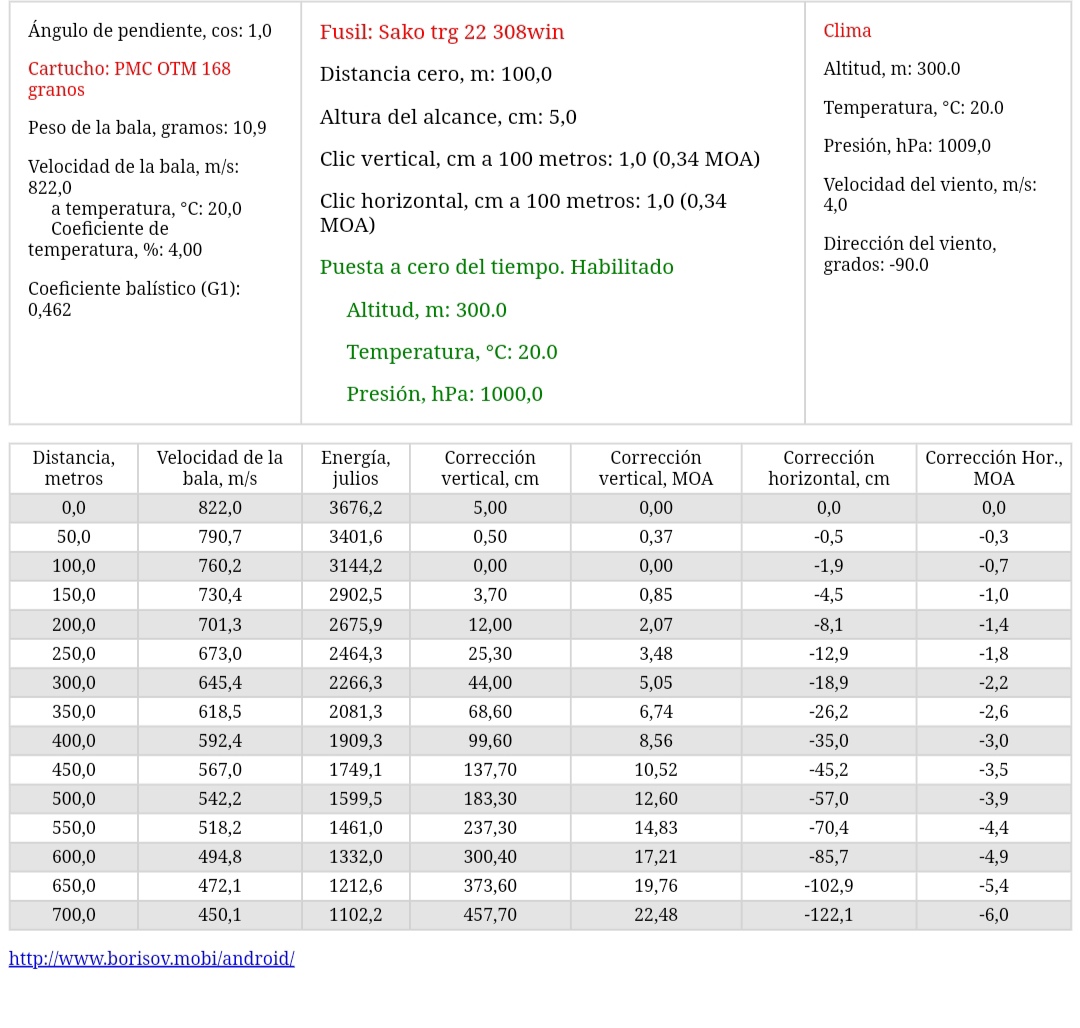Click the Corrección horizontal, cm column header

828,468
